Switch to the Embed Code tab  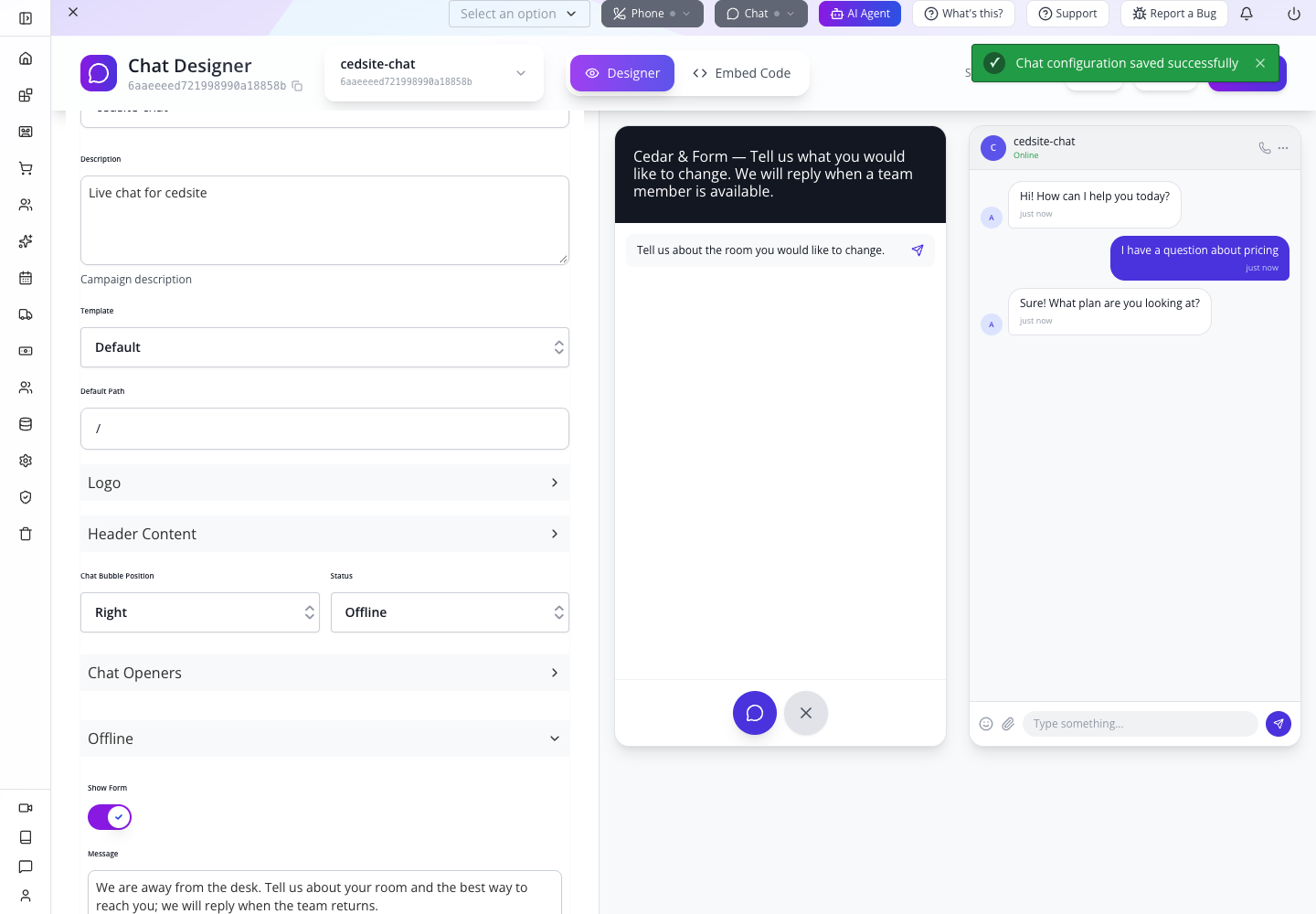pos(742,73)
